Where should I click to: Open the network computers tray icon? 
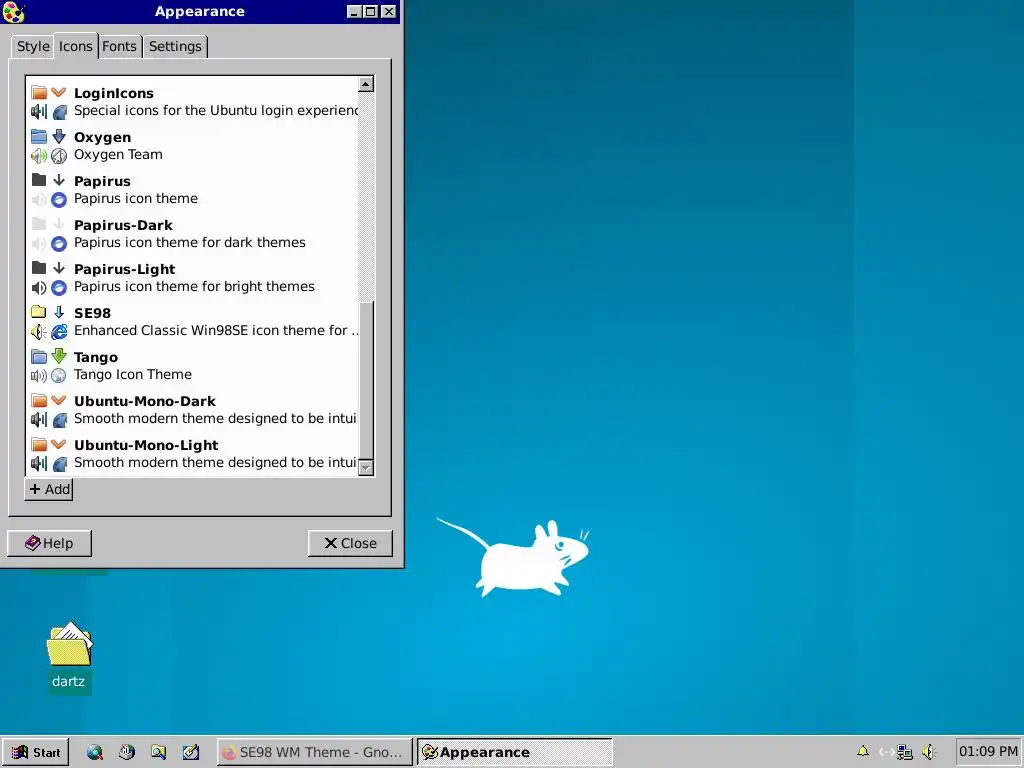904,752
